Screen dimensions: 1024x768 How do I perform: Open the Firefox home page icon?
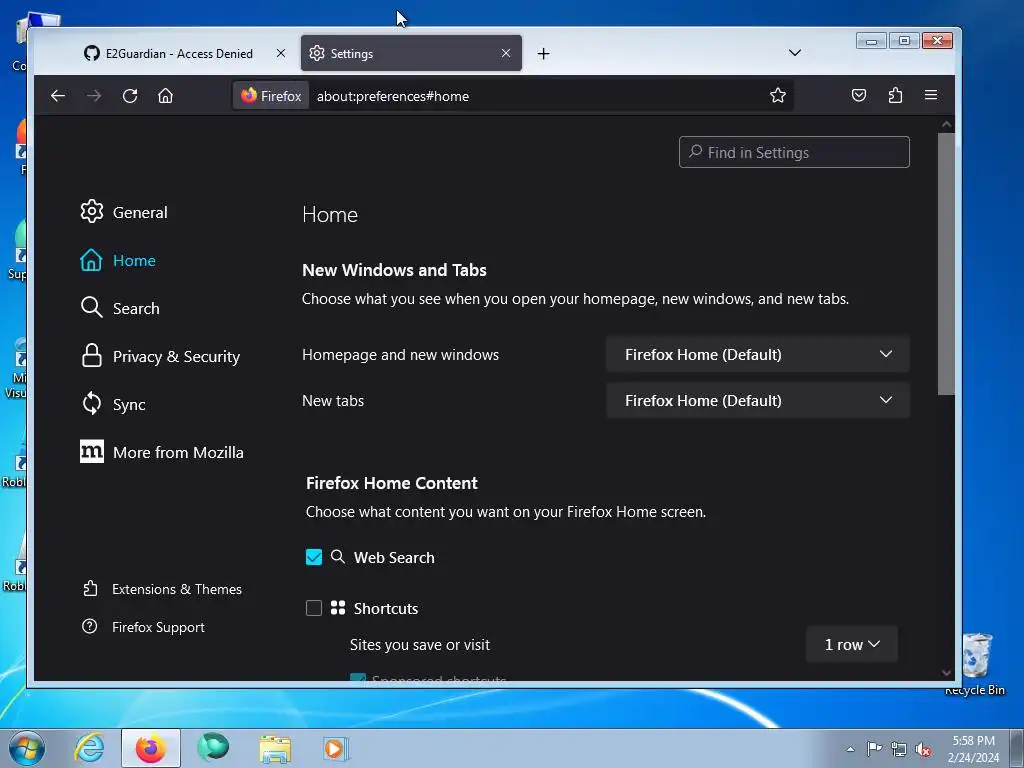pos(165,96)
